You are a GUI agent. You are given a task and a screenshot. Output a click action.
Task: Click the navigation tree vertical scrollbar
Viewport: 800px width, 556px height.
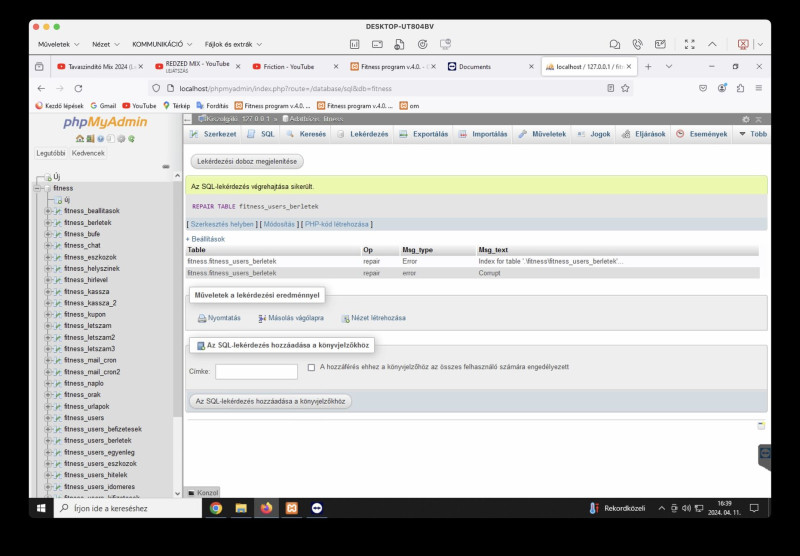tap(177, 301)
